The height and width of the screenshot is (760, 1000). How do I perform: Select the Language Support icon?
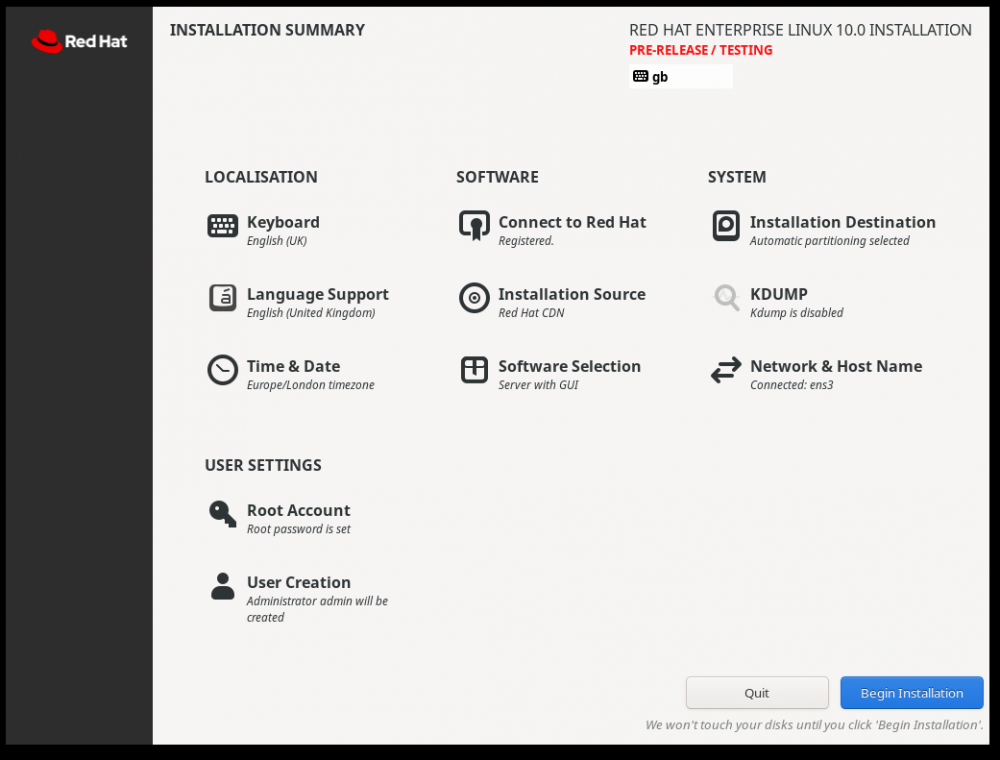click(222, 297)
